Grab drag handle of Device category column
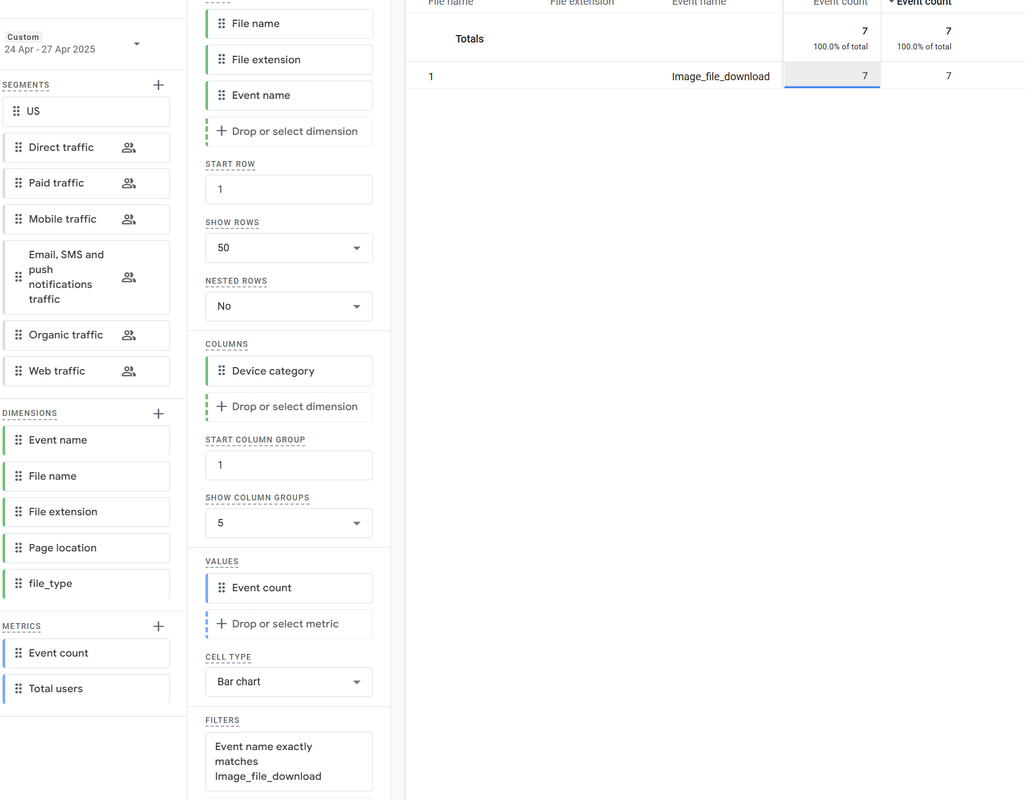 (222, 371)
